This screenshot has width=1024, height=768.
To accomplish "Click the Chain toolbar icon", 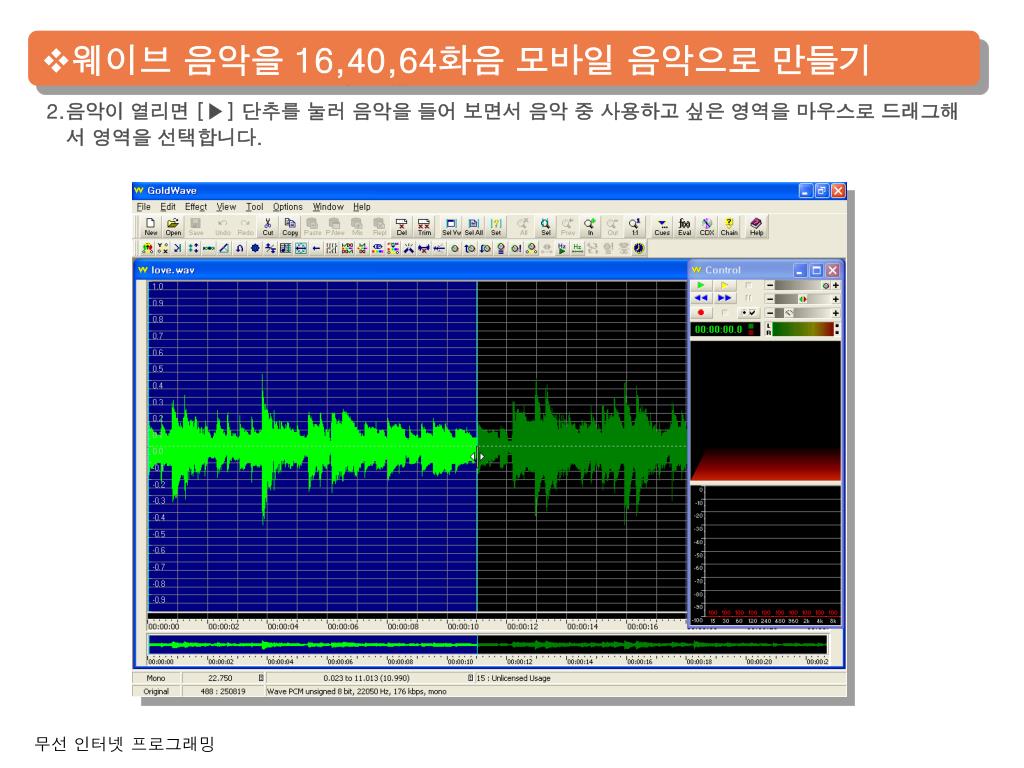I will (x=729, y=227).
